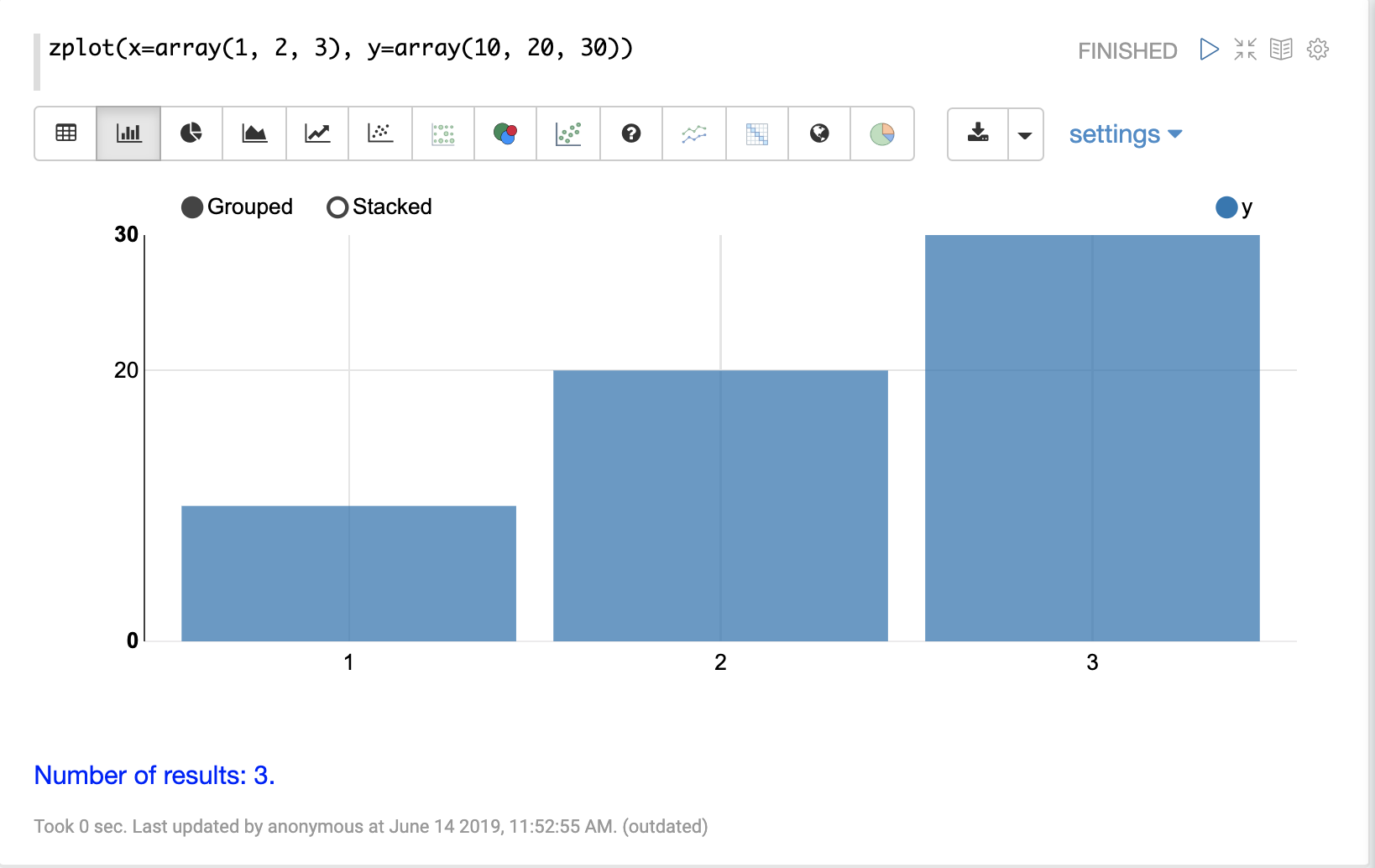The width and height of the screenshot is (1375, 868).
Task: Switch to area chart view
Action: coord(254,133)
